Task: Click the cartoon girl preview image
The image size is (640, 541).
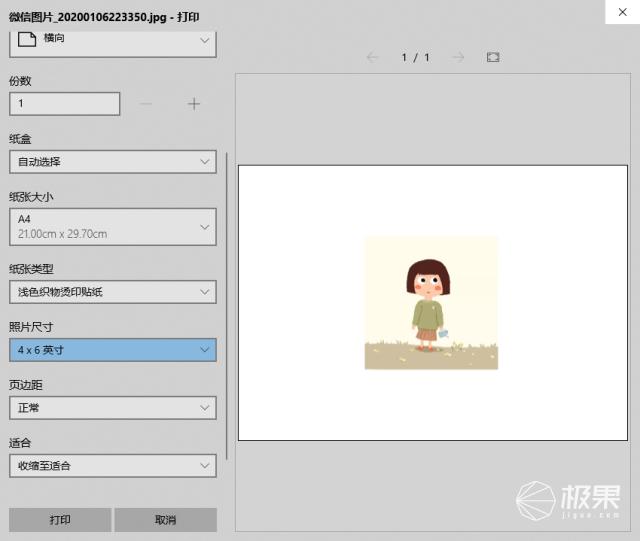Action: pos(431,303)
